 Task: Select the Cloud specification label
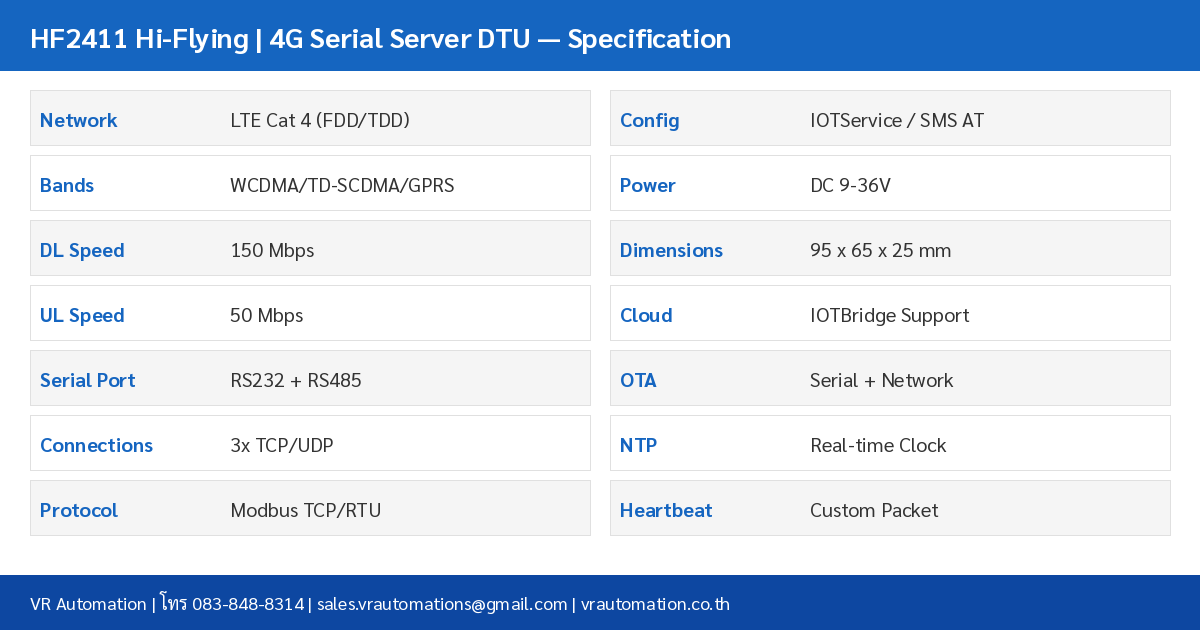coord(646,315)
